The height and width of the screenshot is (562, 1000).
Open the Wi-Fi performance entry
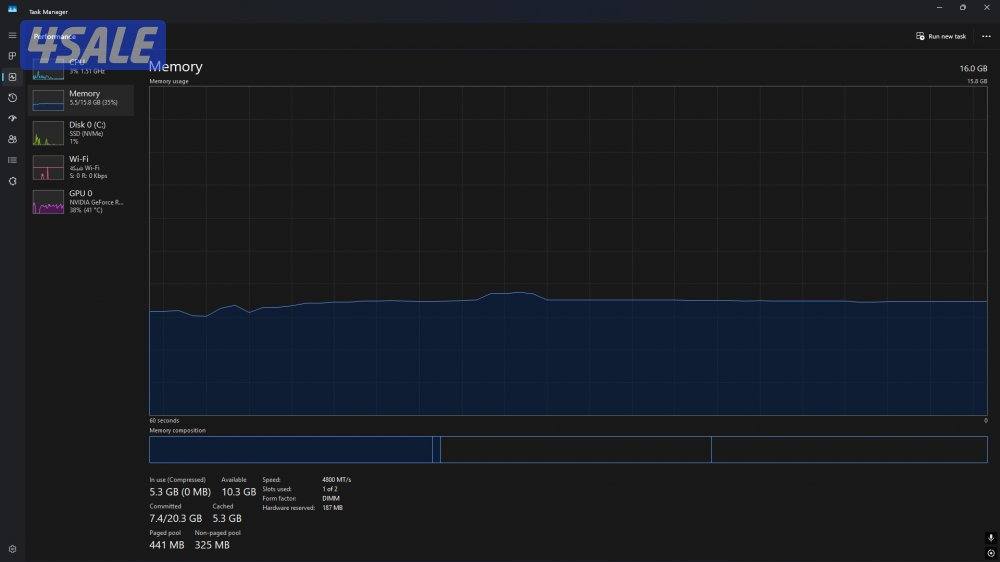click(82, 166)
